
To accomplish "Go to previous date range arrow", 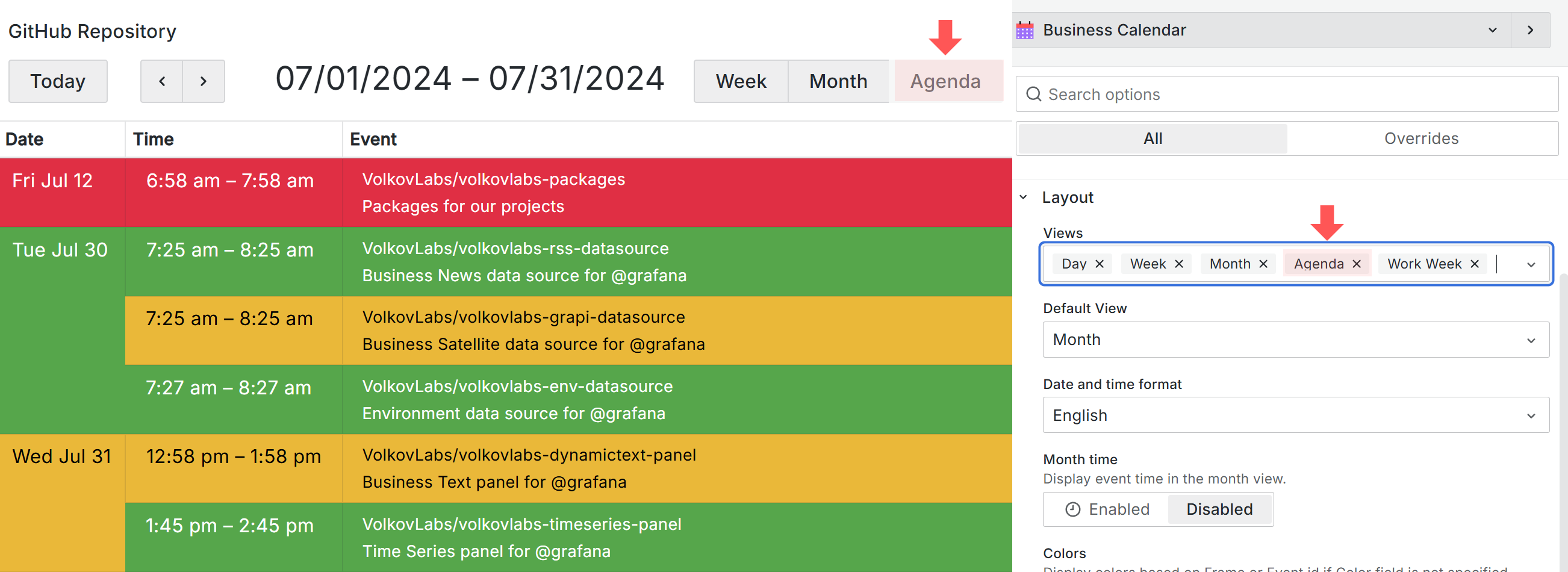I will coord(162,81).
